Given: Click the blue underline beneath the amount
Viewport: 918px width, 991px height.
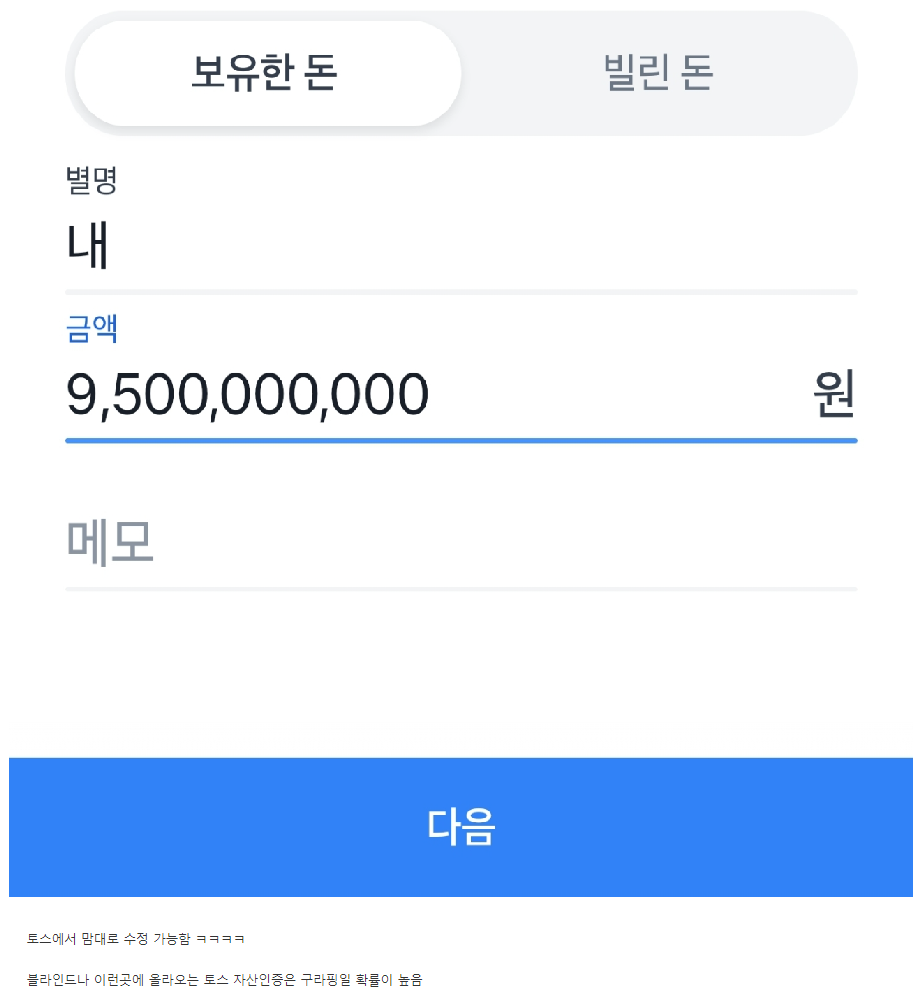Looking at the screenshot, I should [x=460, y=440].
